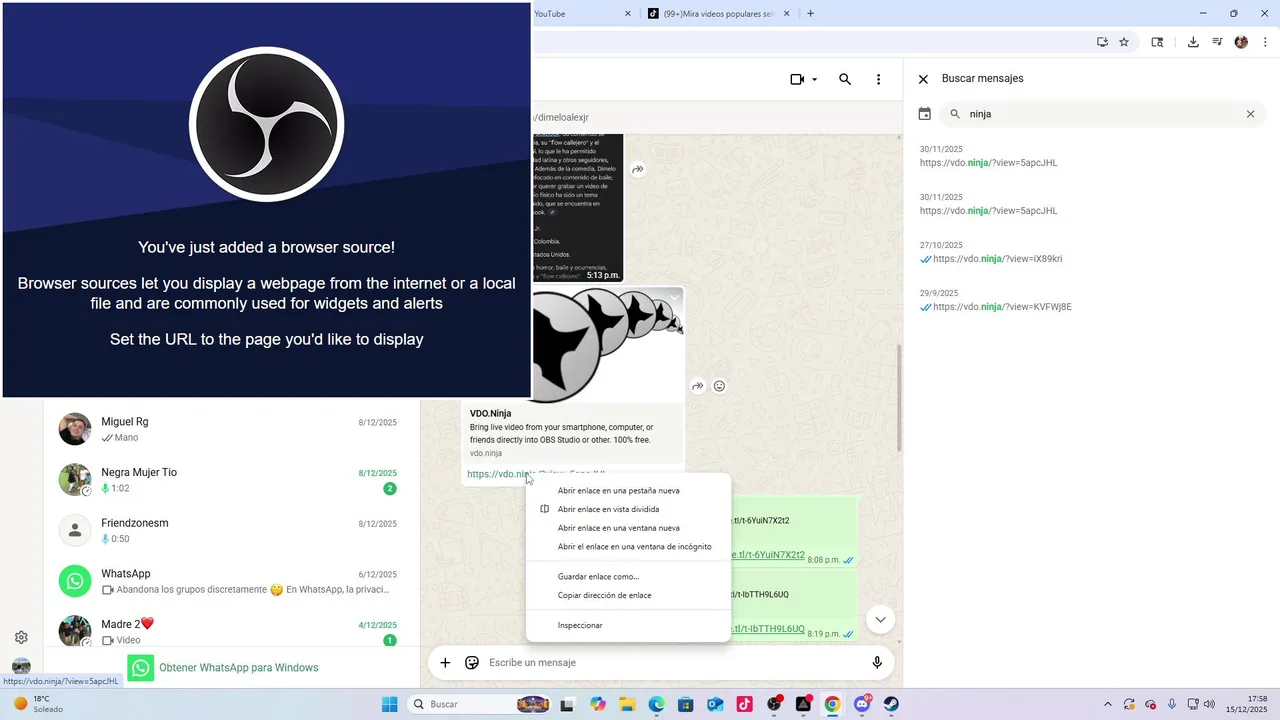Click the OBS logo in the overlay
This screenshot has width=1280, height=720.
click(x=267, y=124)
